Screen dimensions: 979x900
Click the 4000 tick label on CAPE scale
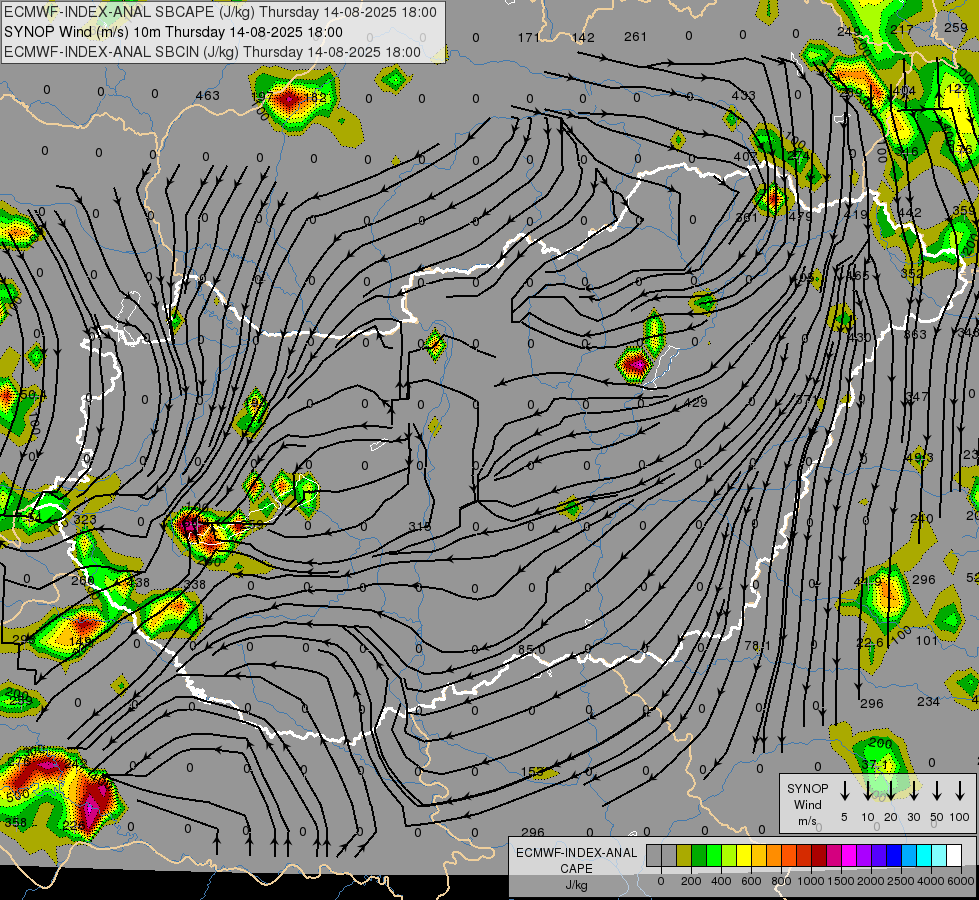point(930,881)
